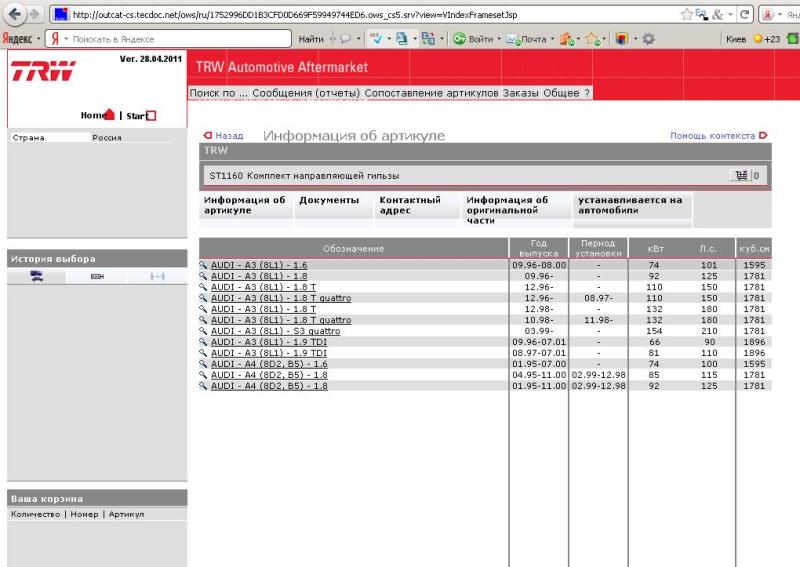
Task: Click the site favicon in the address bar
Action: [x=61, y=15]
